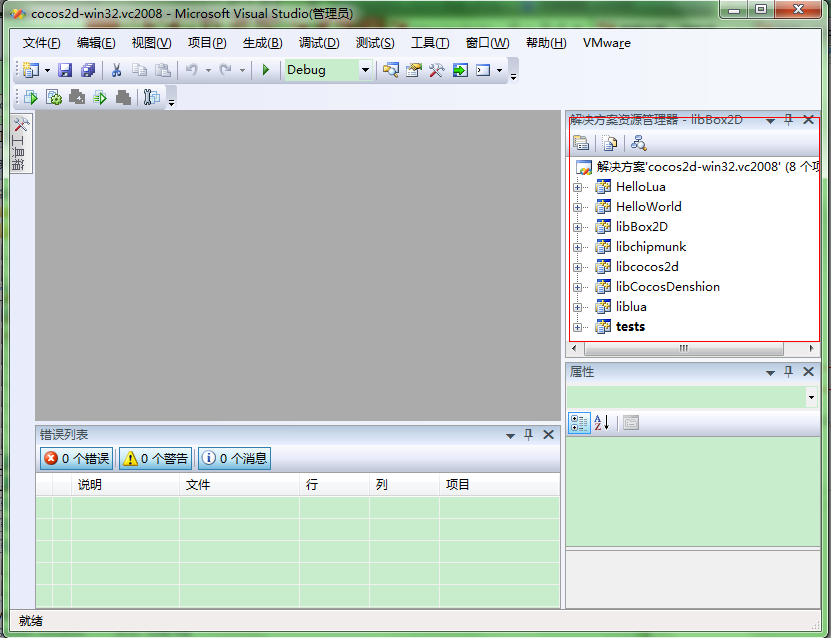Save the current file with the floppy icon

[65, 70]
